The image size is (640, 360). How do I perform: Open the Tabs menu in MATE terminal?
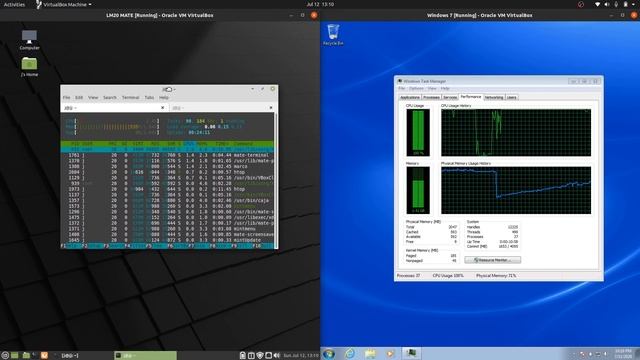click(x=149, y=98)
